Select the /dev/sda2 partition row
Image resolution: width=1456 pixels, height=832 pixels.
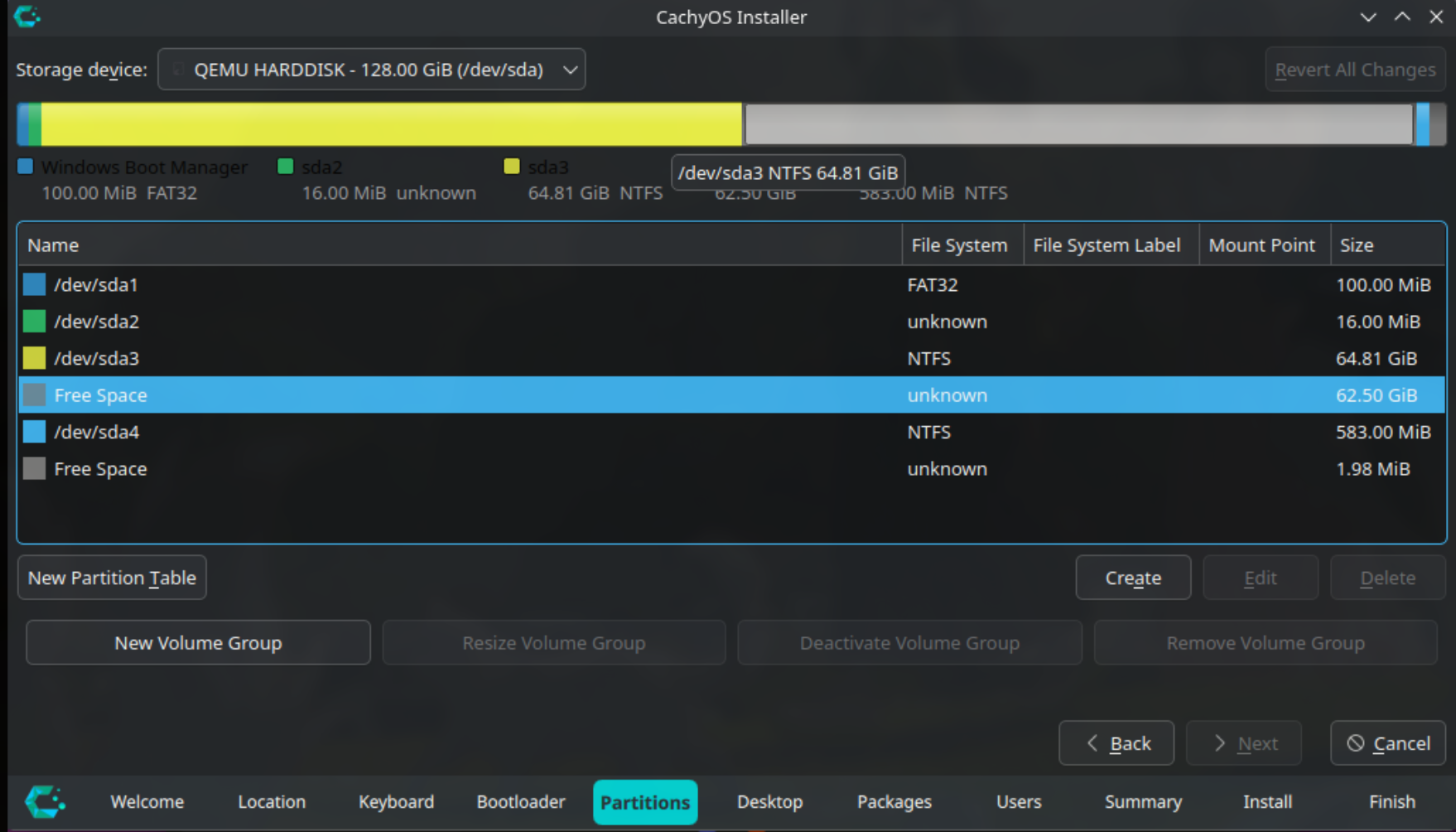[731, 322]
